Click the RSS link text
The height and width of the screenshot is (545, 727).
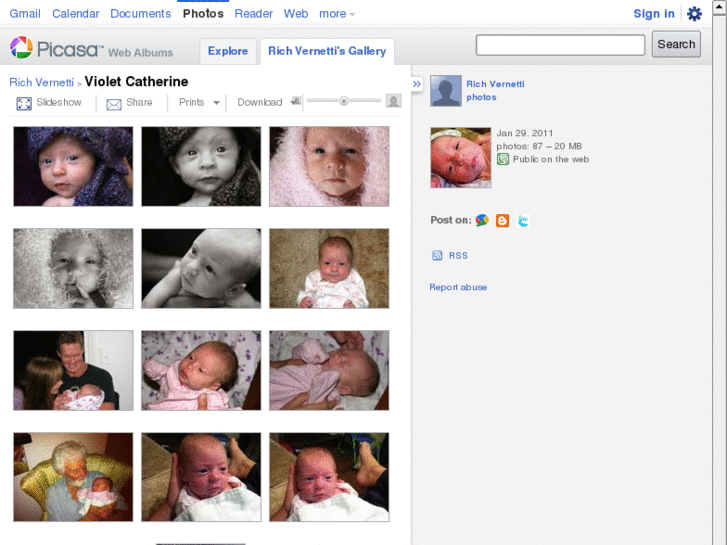point(458,256)
